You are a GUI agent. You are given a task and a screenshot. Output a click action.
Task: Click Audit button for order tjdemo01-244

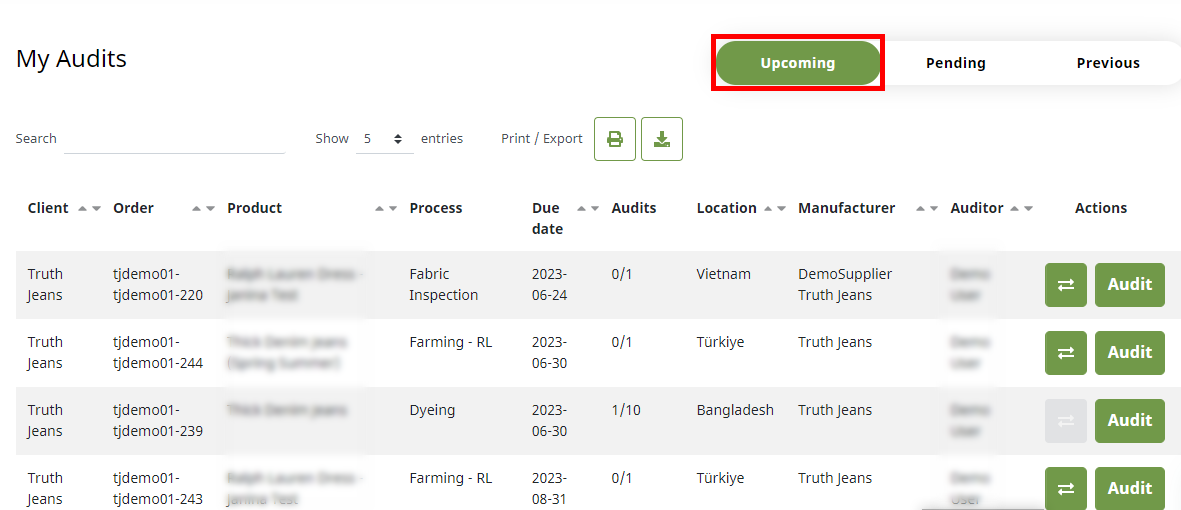[x=1129, y=353]
